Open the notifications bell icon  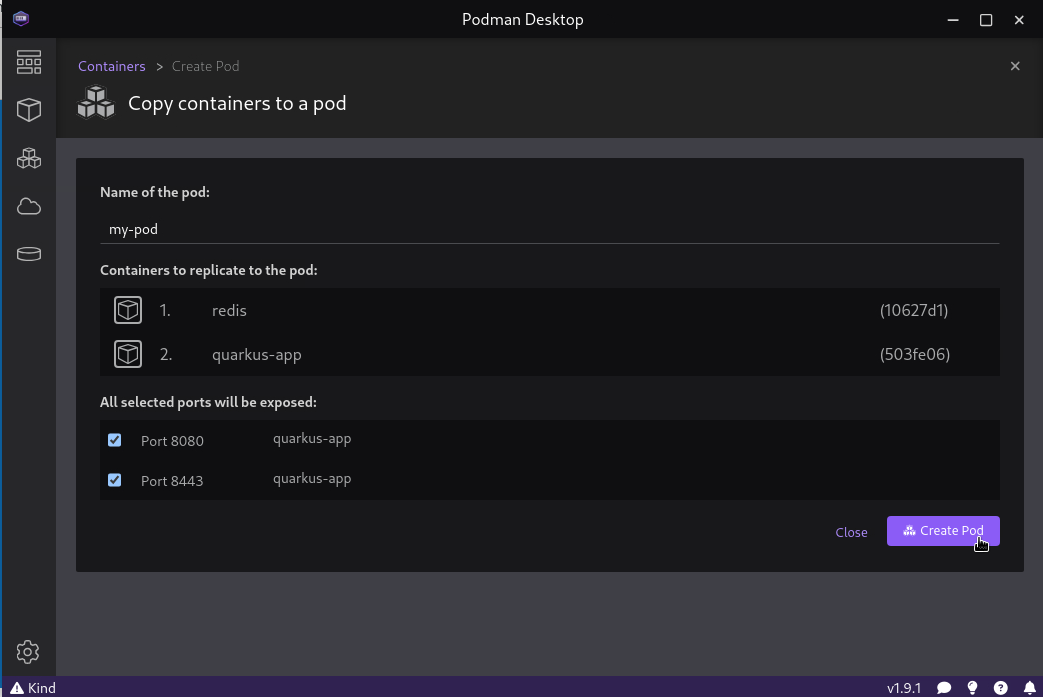(1030, 688)
